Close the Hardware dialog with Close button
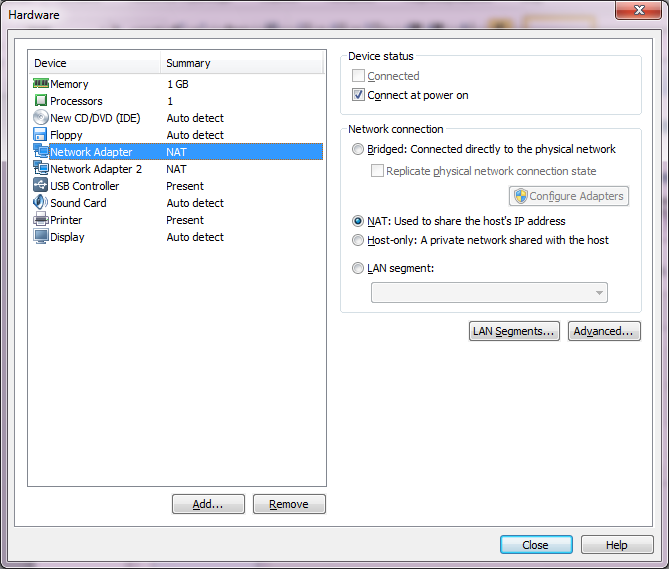The height and width of the screenshot is (569, 669). (536, 545)
